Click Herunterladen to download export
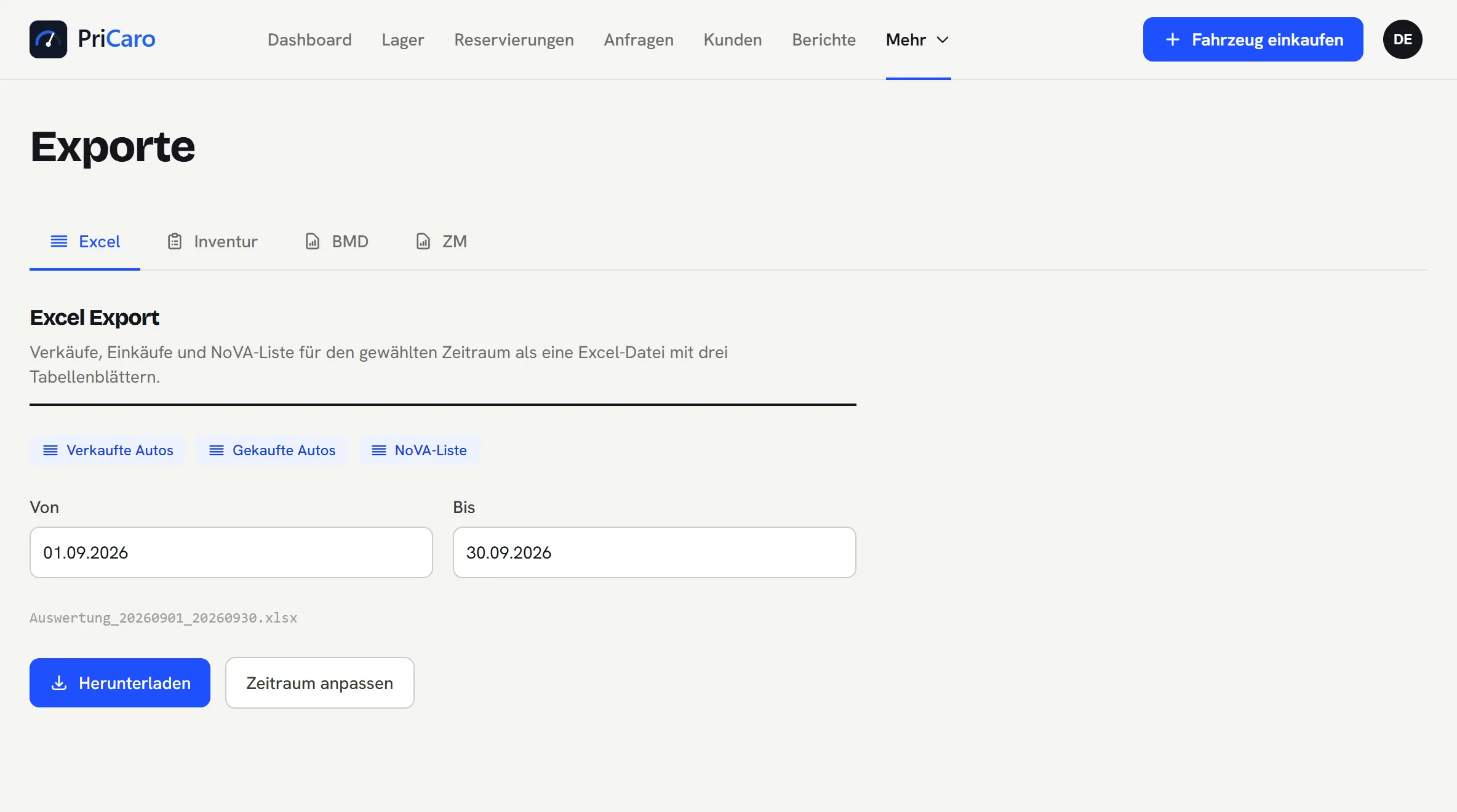 pos(120,683)
